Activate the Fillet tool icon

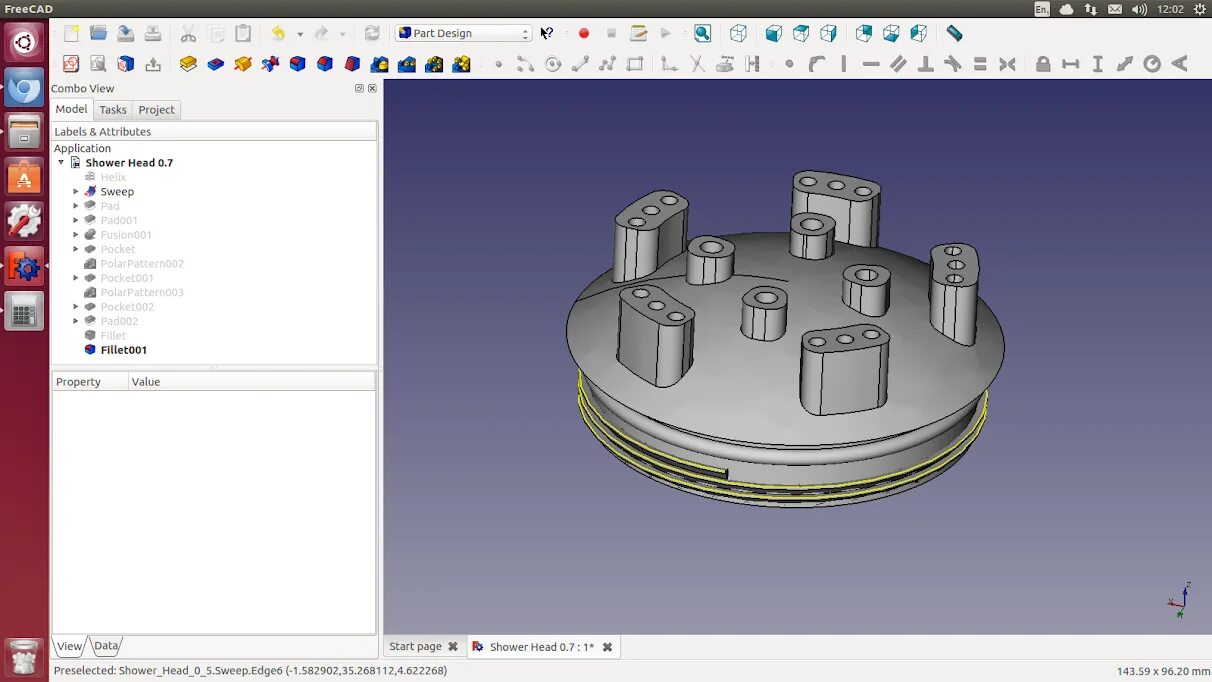coord(297,64)
